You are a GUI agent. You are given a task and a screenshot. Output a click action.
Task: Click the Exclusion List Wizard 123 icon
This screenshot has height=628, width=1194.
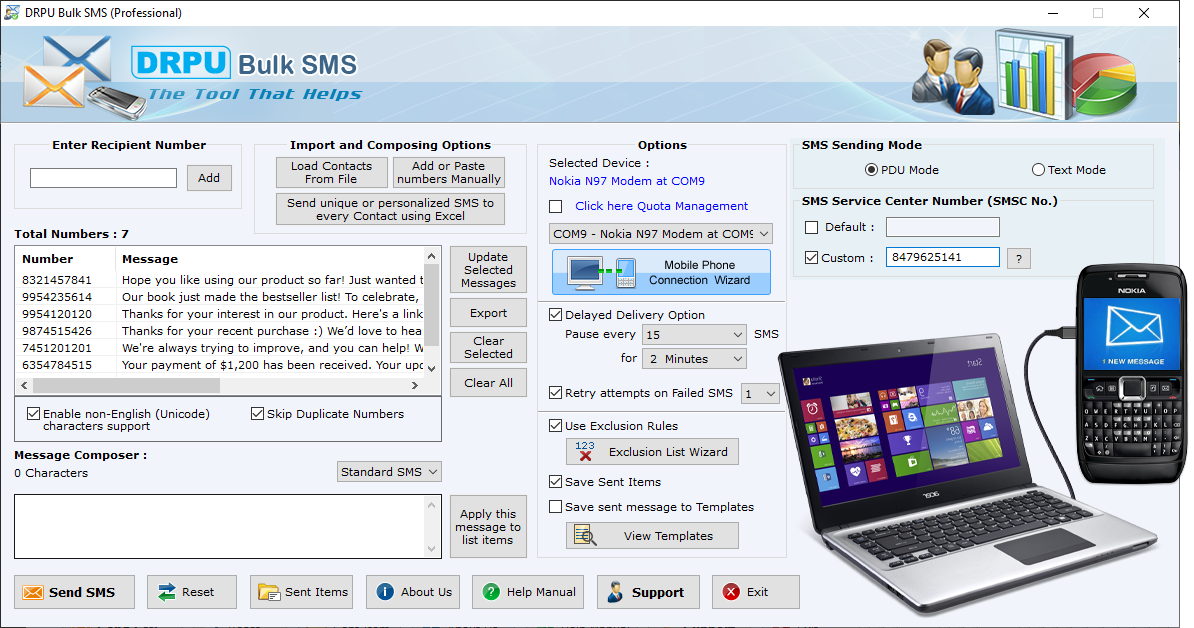point(585,451)
